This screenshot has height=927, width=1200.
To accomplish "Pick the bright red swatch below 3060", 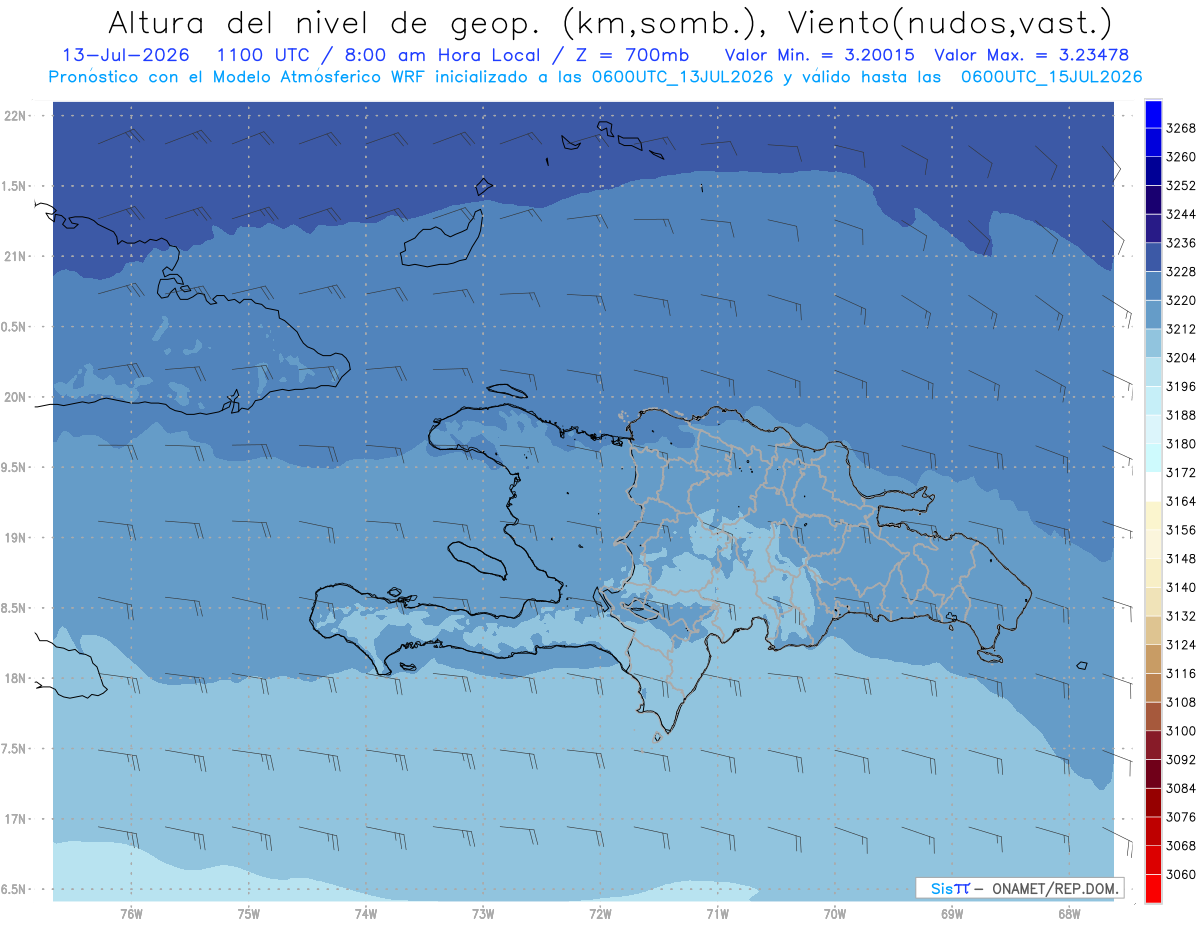I will (1152, 888).
